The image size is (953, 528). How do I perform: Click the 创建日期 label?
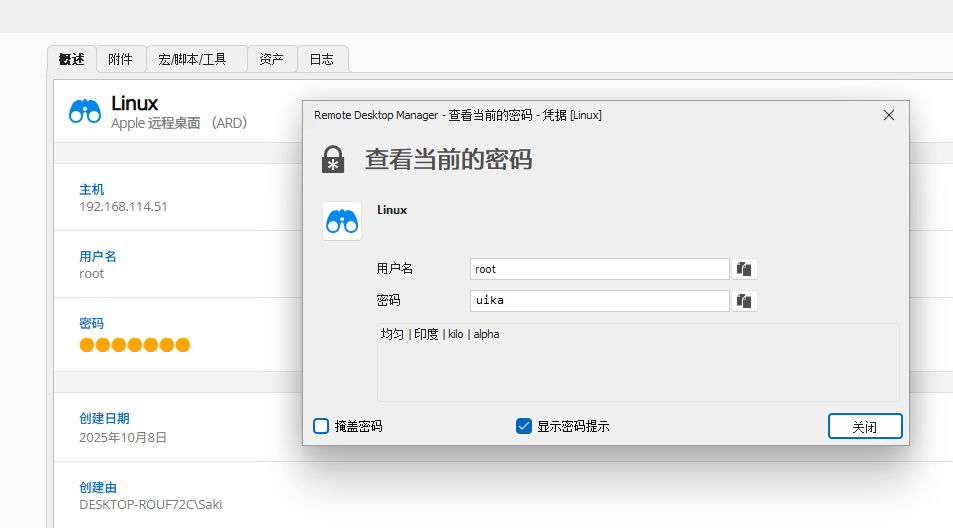click(105, 419)
